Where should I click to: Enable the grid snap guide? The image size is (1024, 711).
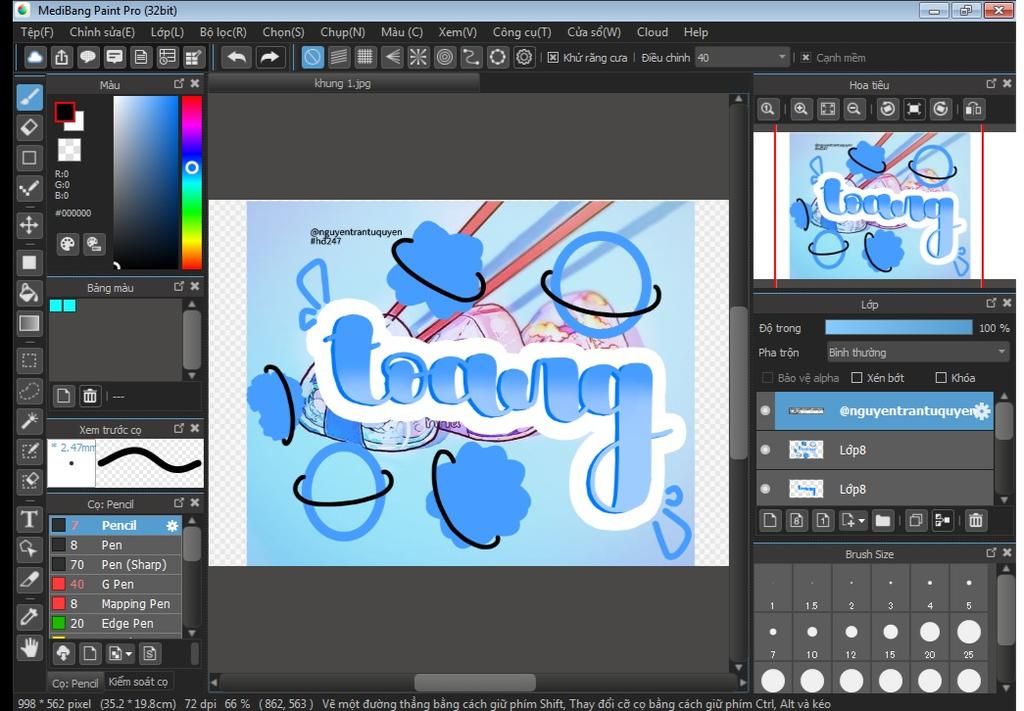[x=365, y=57]
